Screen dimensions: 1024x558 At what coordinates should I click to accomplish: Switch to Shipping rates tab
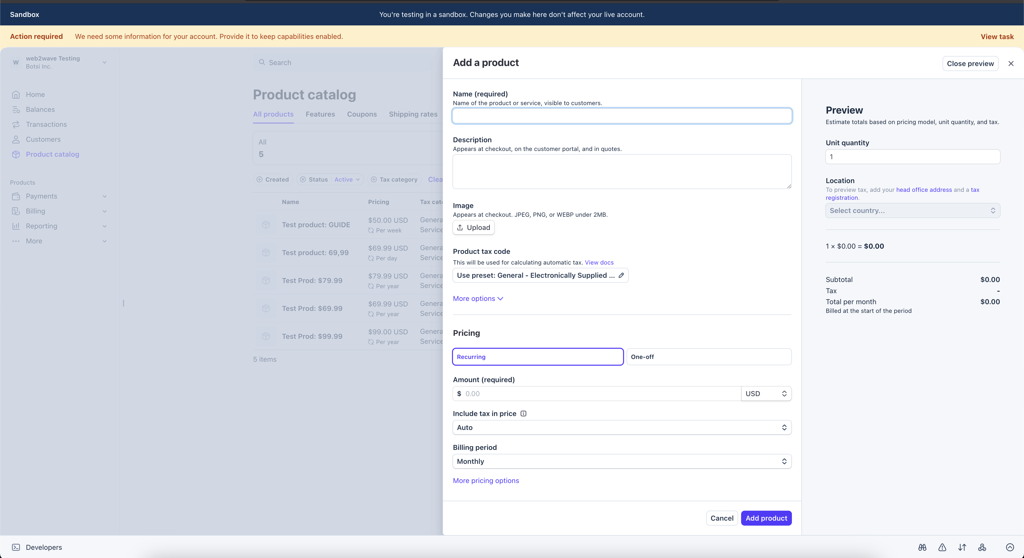pos(413,114)
